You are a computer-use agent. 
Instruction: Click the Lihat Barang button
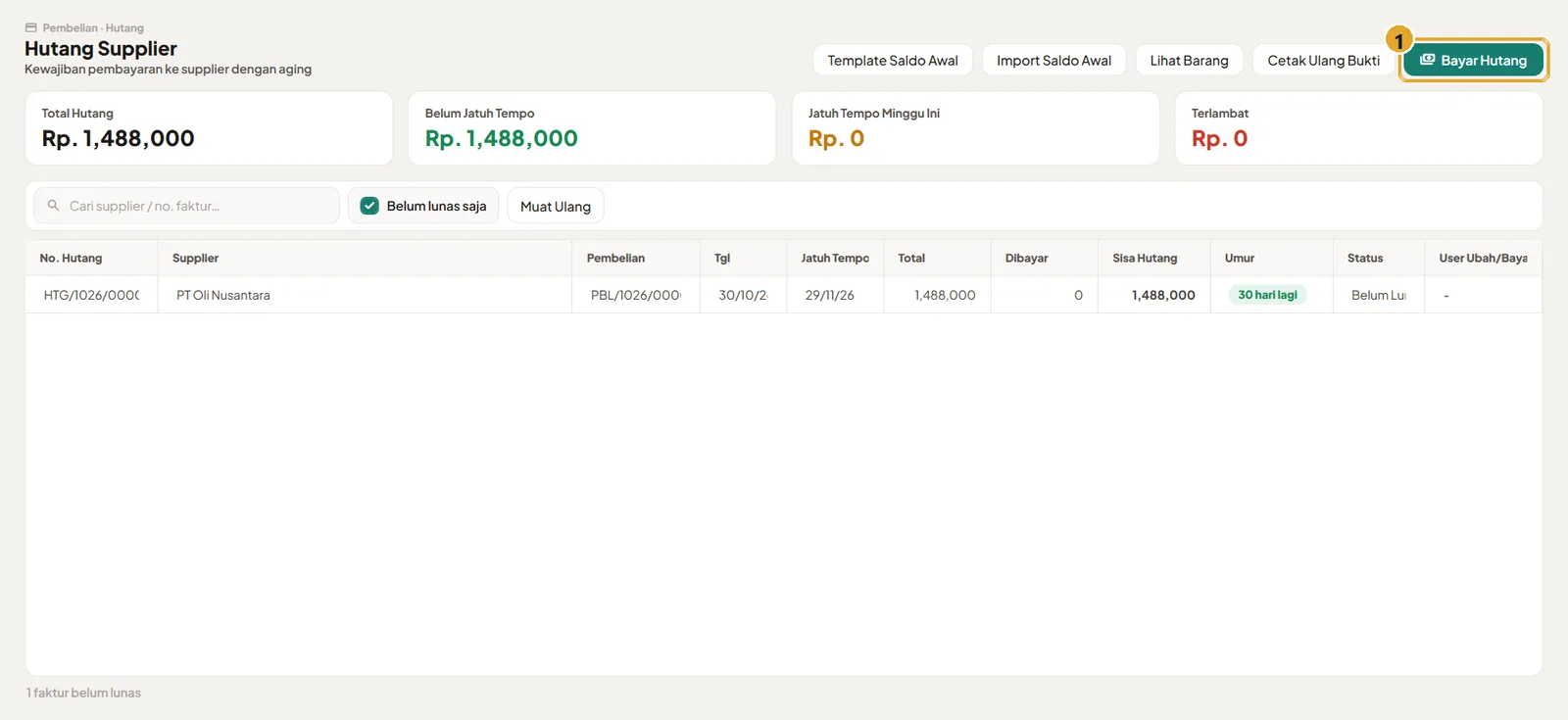pos(1189,60)
